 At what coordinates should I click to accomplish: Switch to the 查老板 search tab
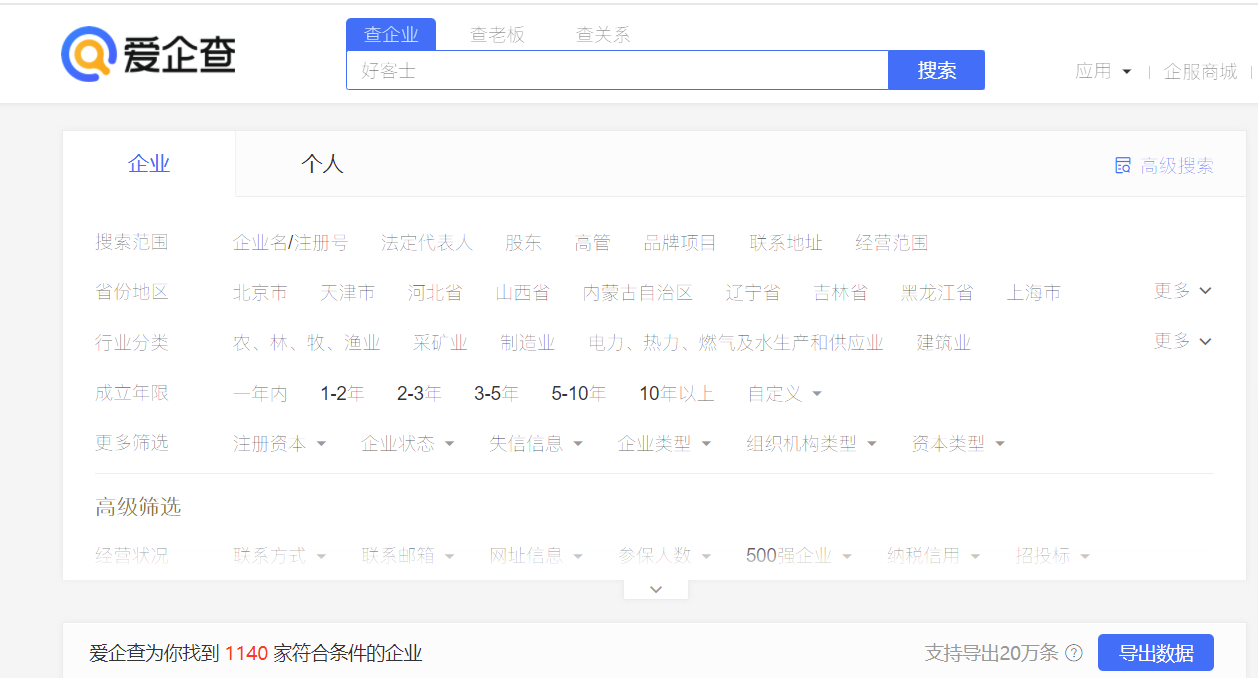(x=497, y=35)
